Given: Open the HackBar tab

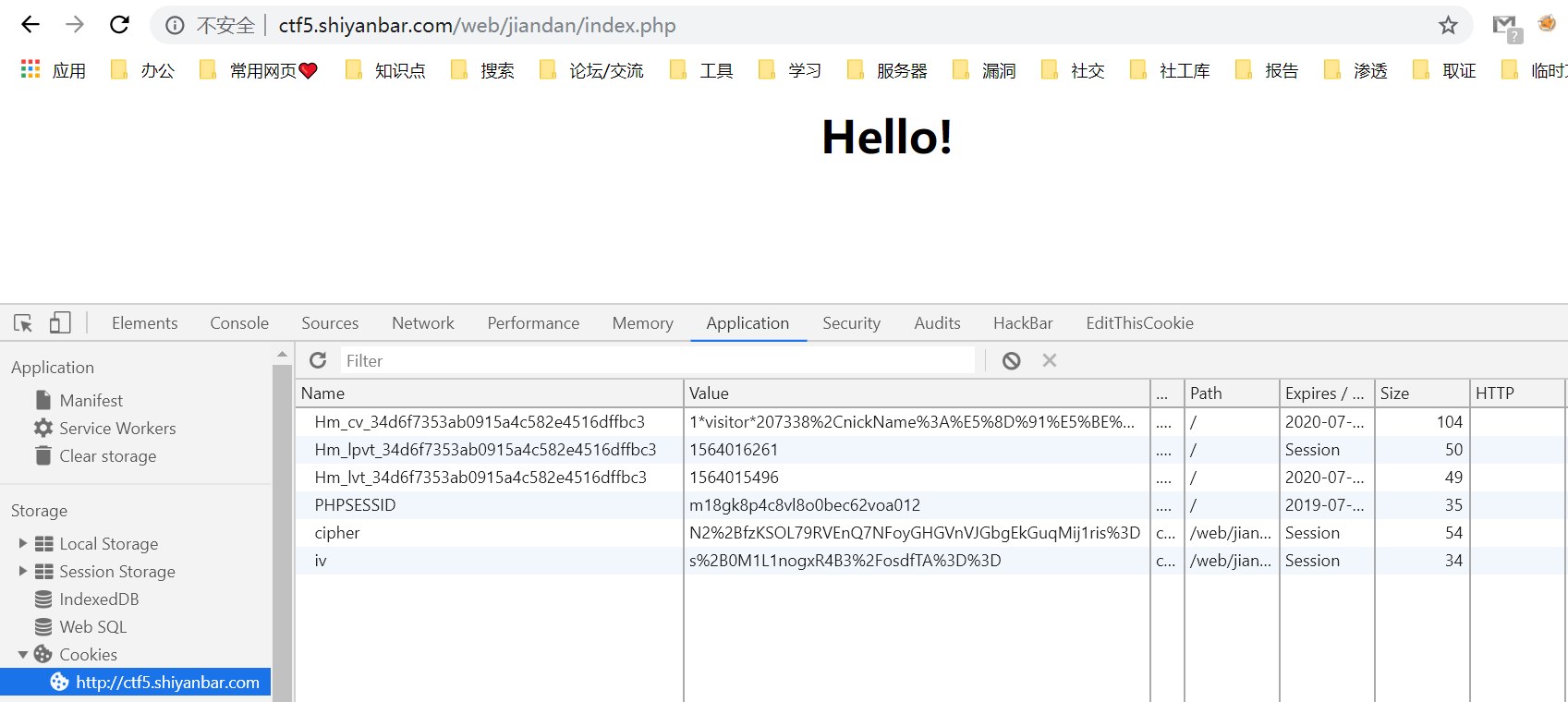Looking at the screenshot, I should pyautogui.click(x=1023, y=323).
